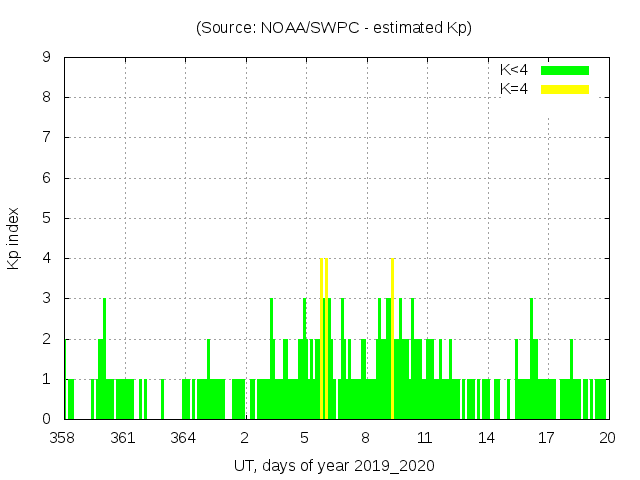640x480 pixels.
Task: Click the y-axis tick label 9
Action: point(47,57)
